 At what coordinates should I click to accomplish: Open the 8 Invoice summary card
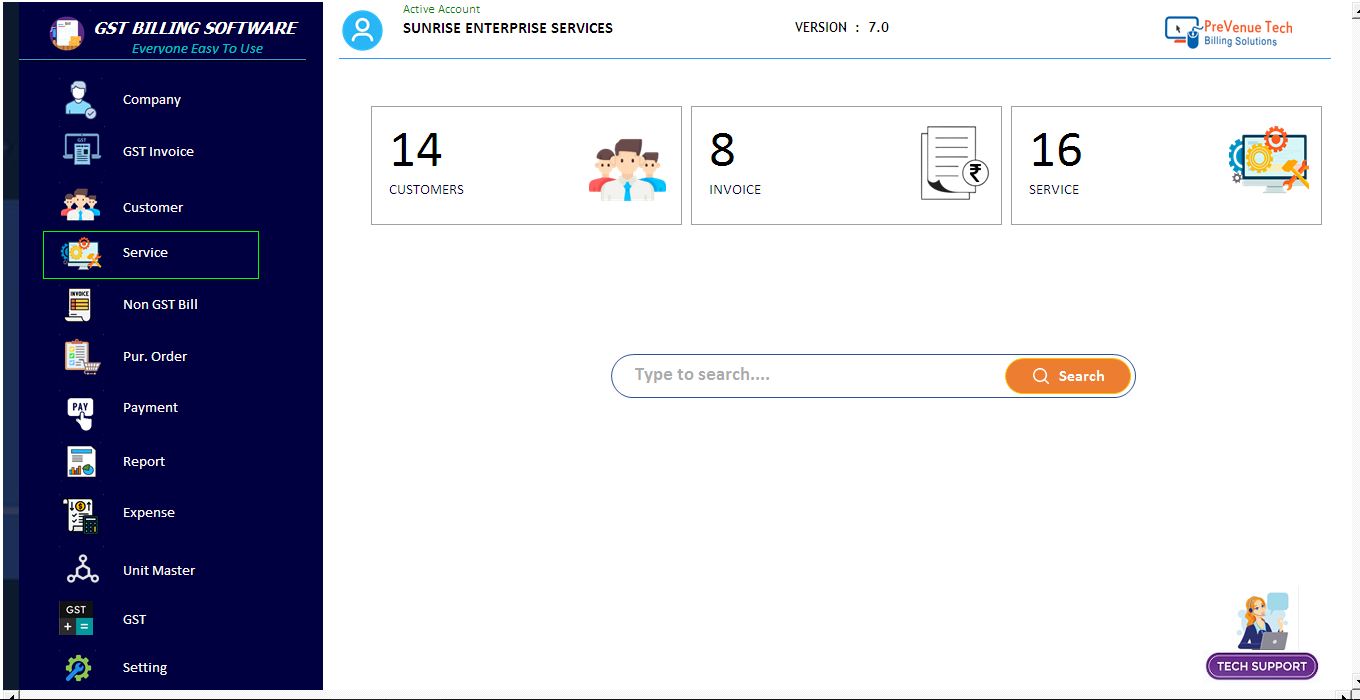pyautogui.click(x=846, y=166)
